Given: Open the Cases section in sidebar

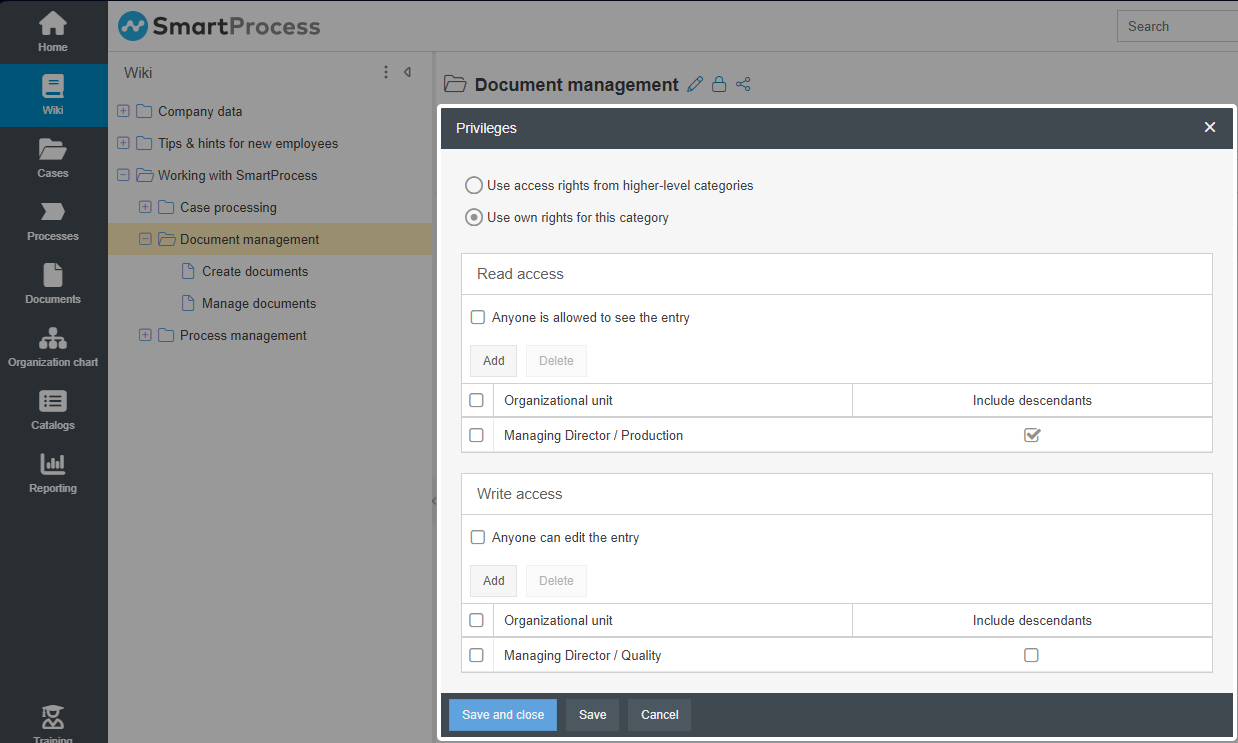Looking at the screenshot, I should (53, 158).
